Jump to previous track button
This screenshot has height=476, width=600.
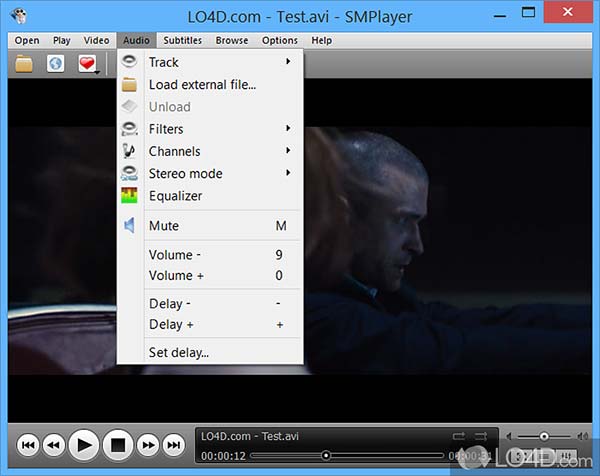click(x=28, y=445)
